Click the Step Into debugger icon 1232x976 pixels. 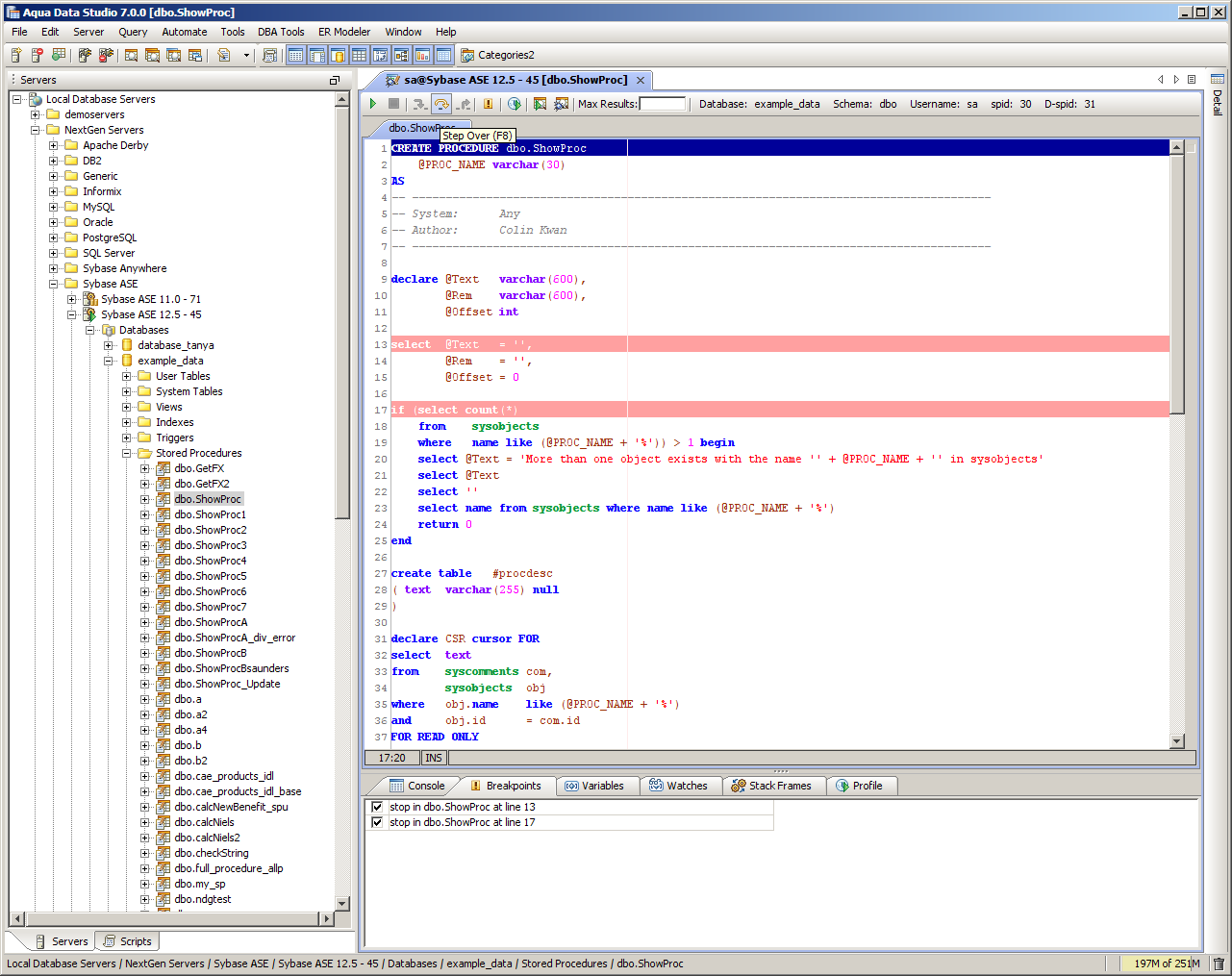click(x=419, y=104)
